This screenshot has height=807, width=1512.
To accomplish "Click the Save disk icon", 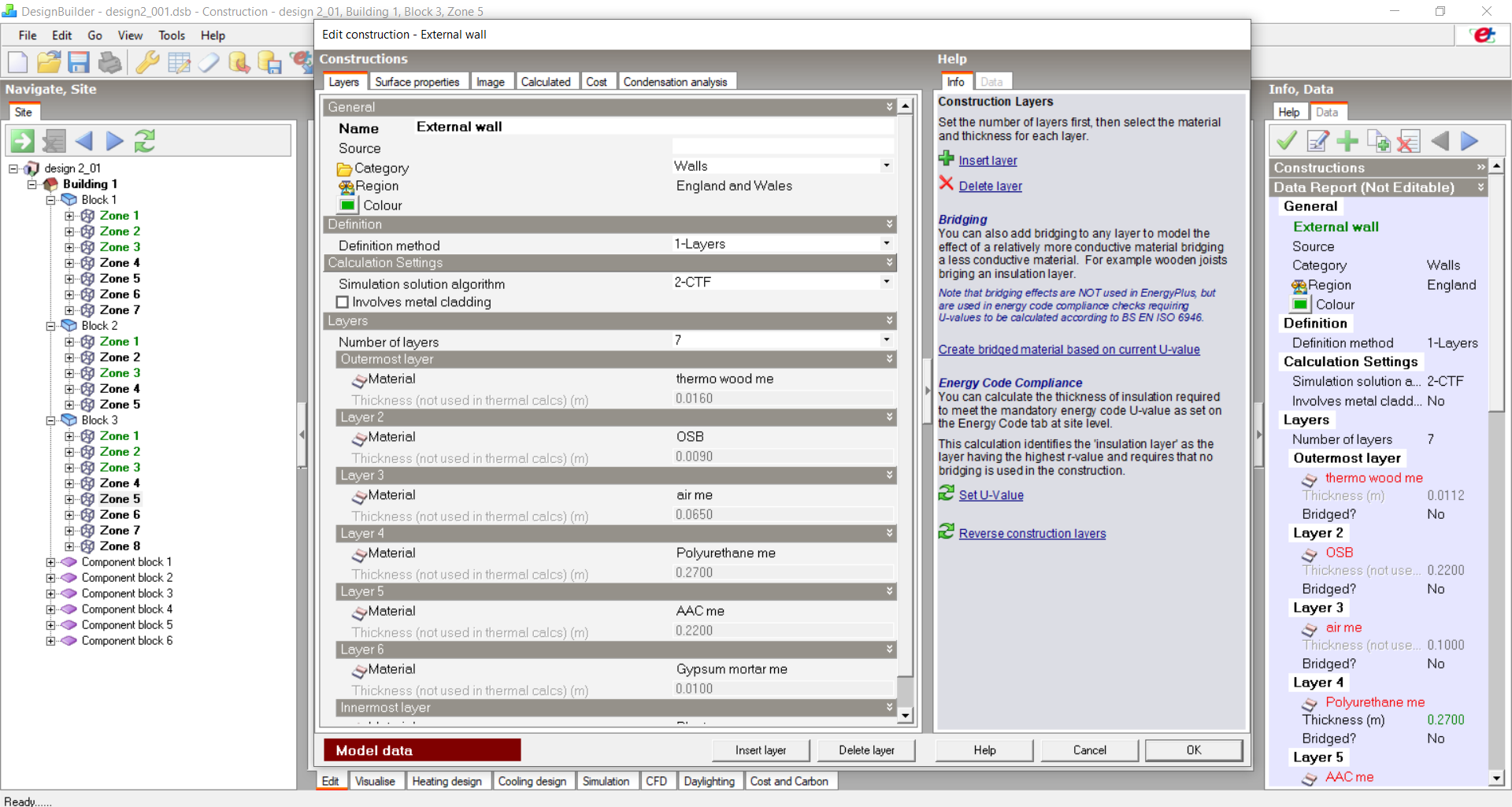I will (x=79, y=62).
